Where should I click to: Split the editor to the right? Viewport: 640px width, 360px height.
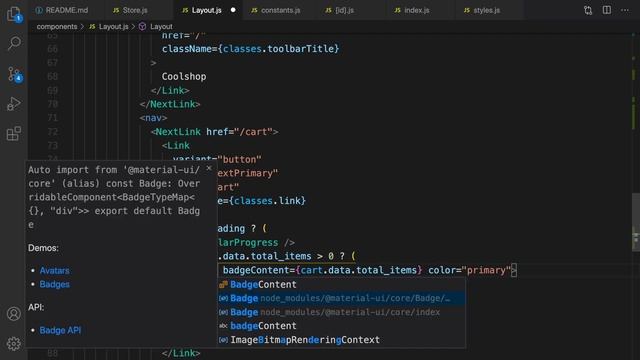[x=607, y=10]
